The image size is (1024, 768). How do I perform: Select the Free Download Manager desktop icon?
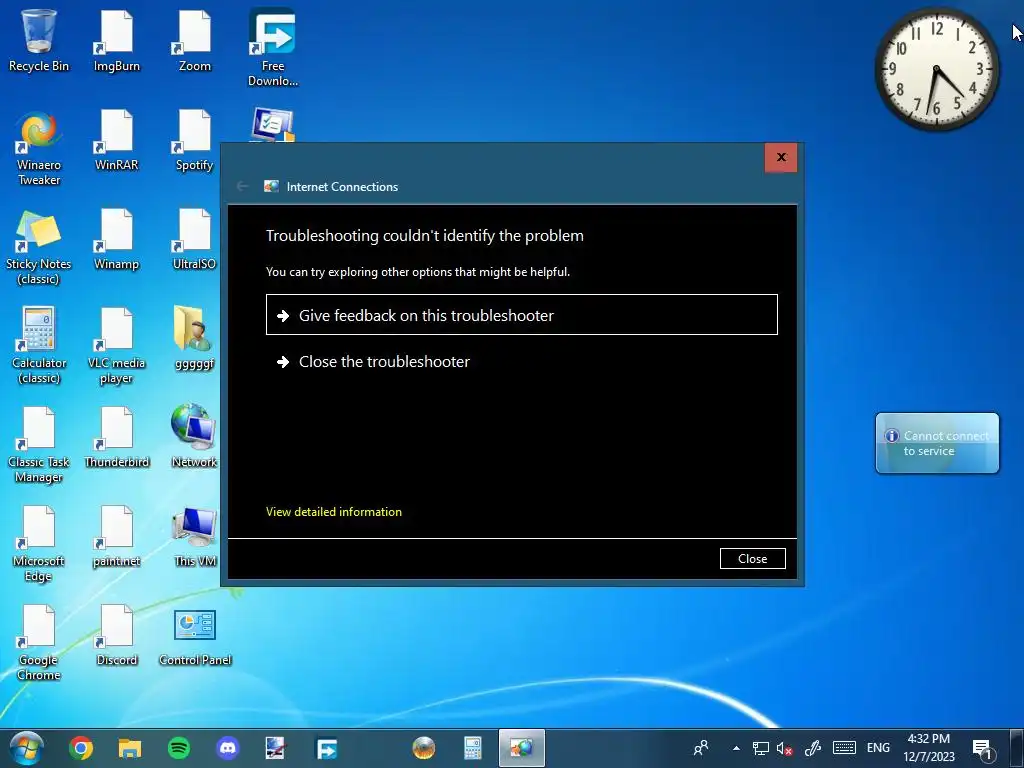tap(273, 47)
